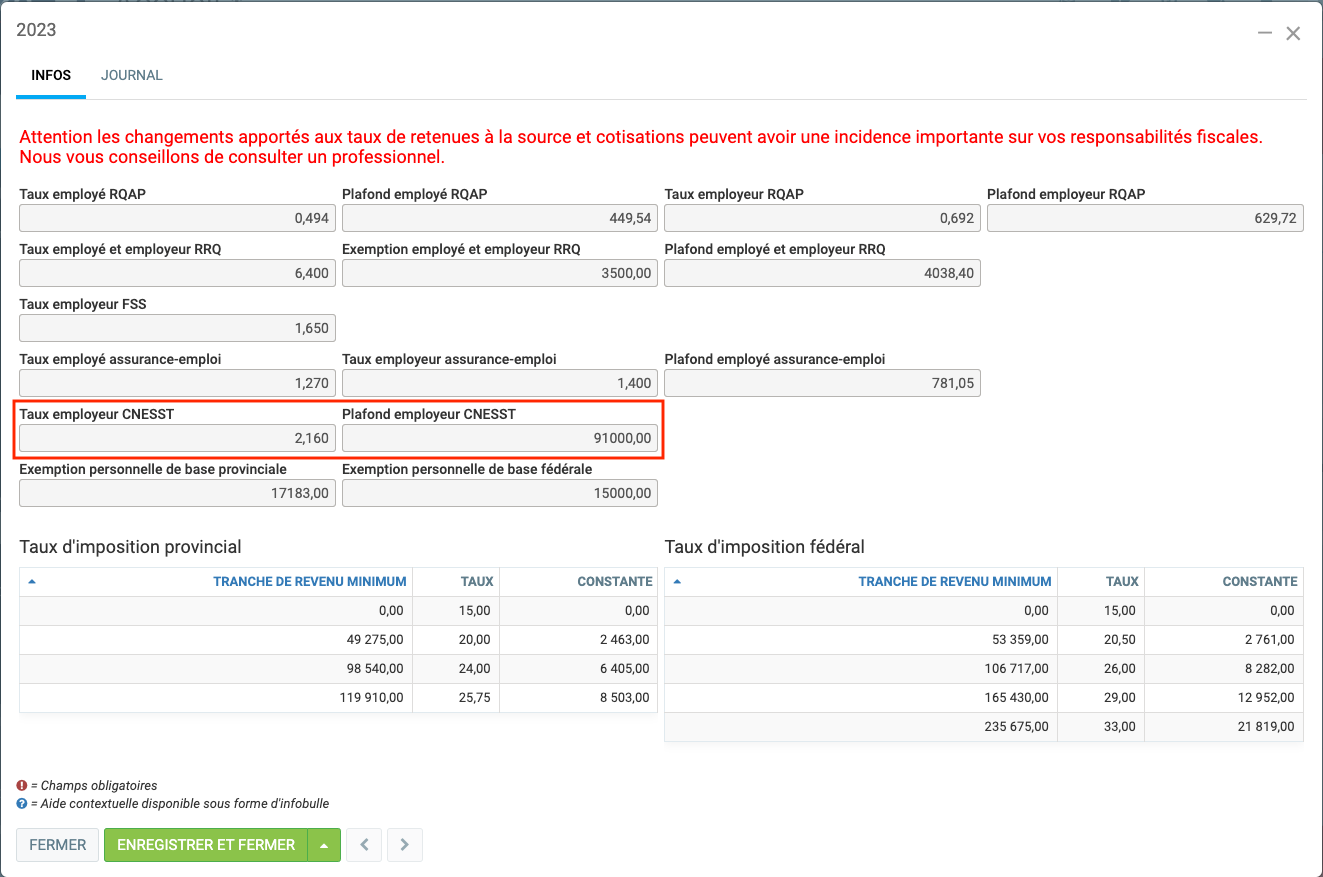This screenshot has height=877, width=1323.
Task: Click Taux employé RQAP field
Action: click(x=177, y=218)
